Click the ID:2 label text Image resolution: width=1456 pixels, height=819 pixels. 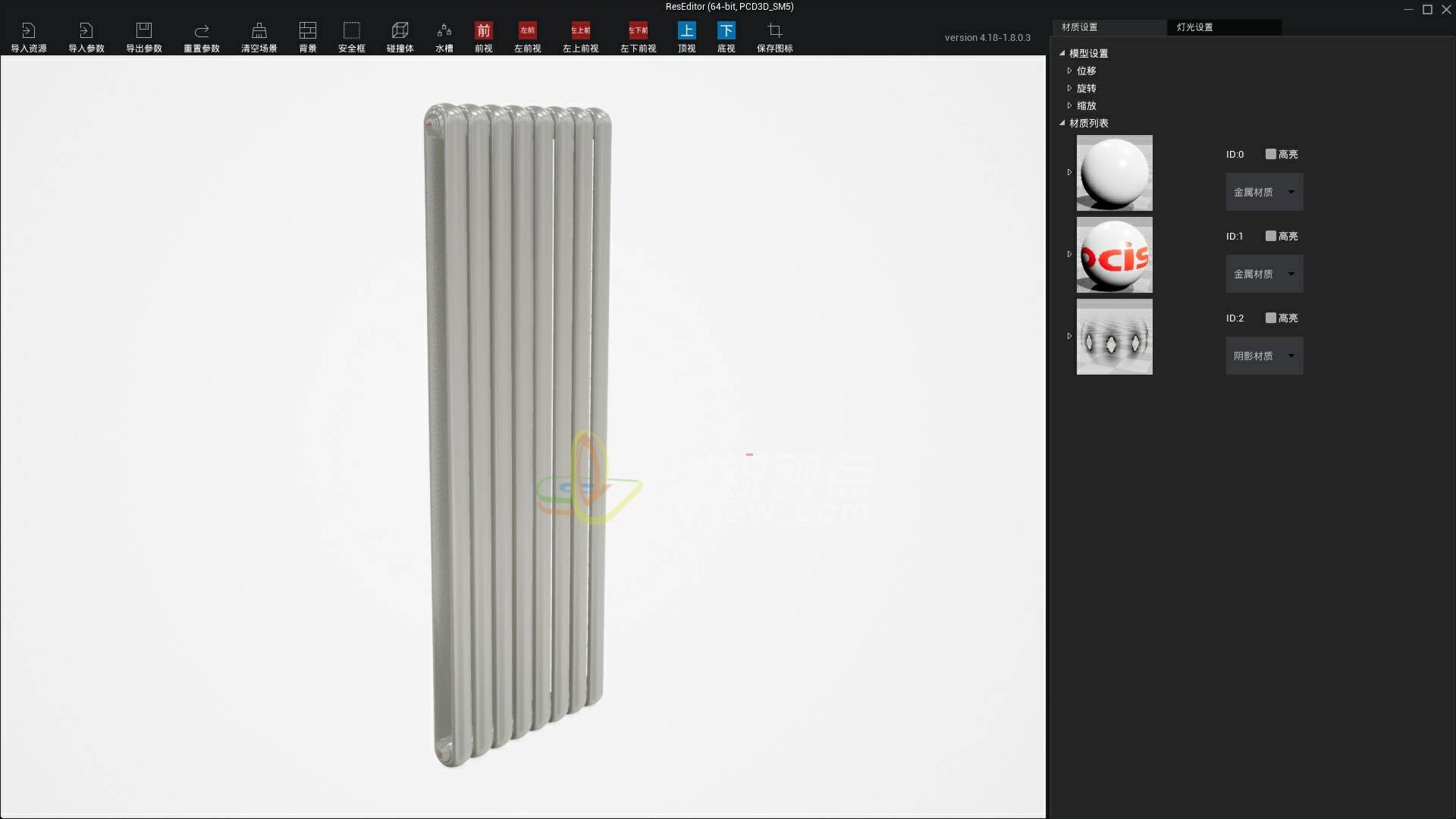pos(1235,318)
